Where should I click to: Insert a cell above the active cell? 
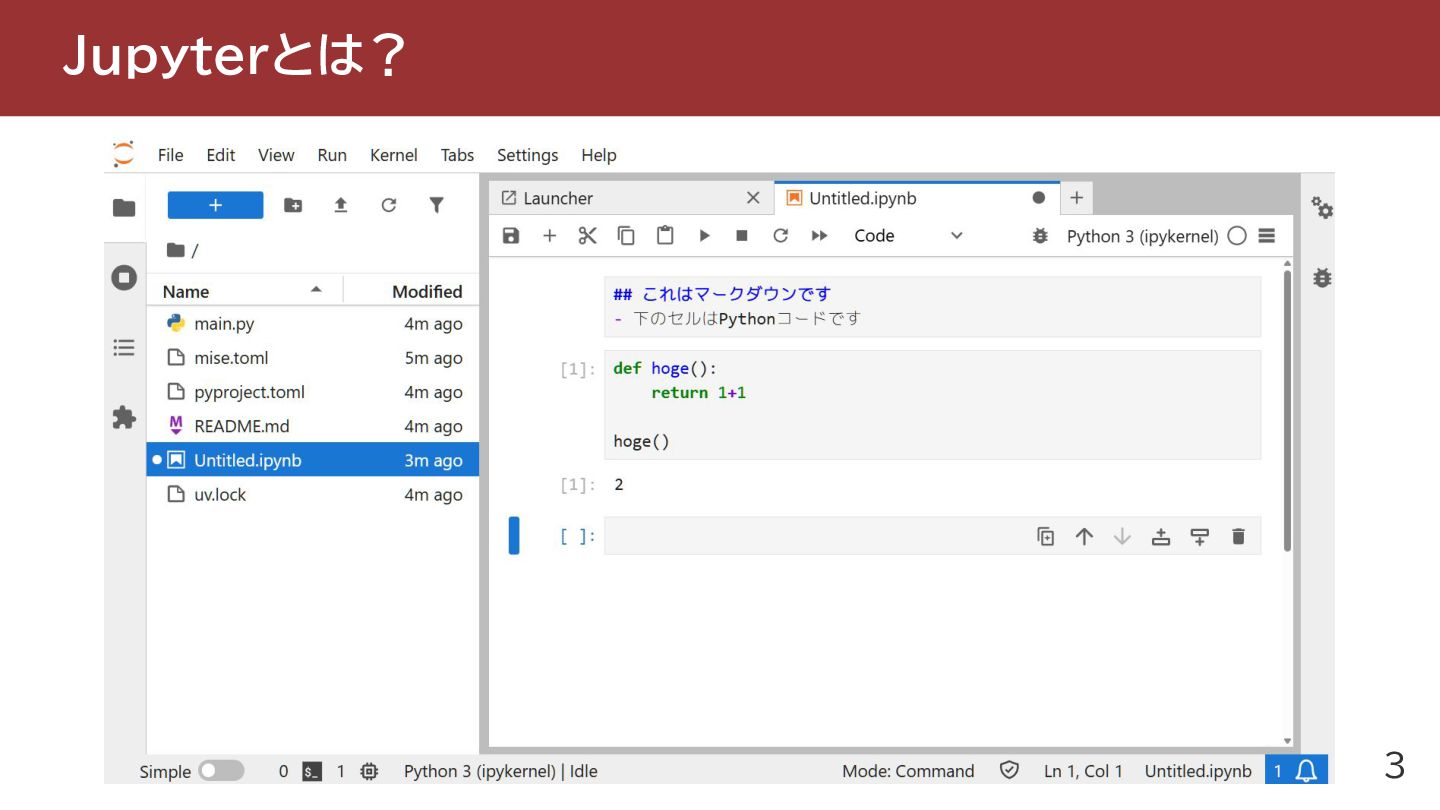[1161, 536]
